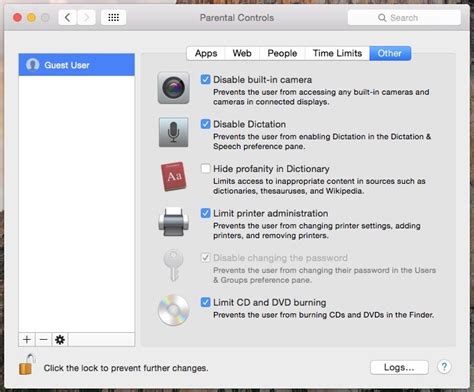Click the unlocked padlock icon
This screenshot has height=392, width=474.
coord(27,364)
